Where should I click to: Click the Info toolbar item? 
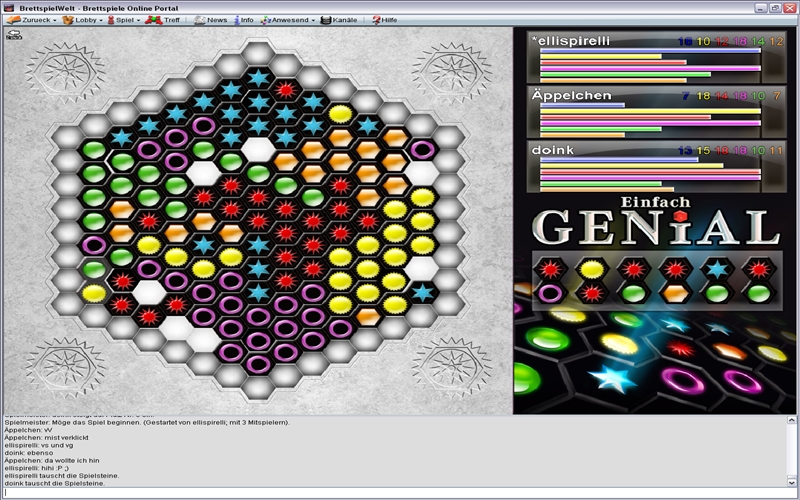pos(244,20)
